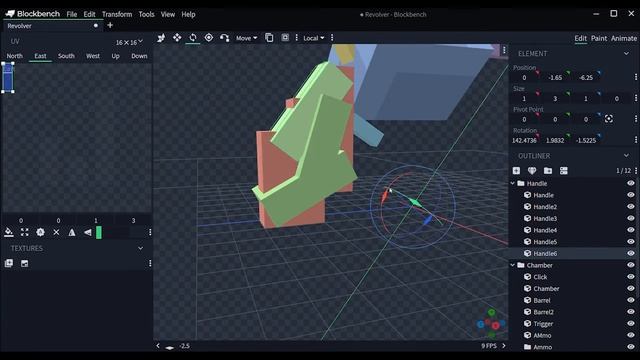Toggle visibility of AMmo cube
Image resolution: width=640 pixels, height=360 pixels.
point(631,336)
